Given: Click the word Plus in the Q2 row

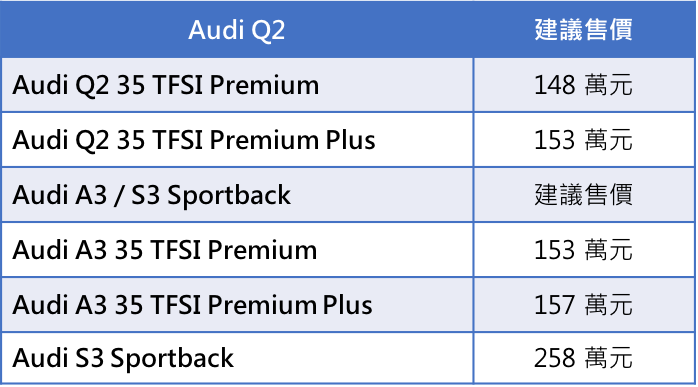Looking at the screenshot, I should pos(350,140).
